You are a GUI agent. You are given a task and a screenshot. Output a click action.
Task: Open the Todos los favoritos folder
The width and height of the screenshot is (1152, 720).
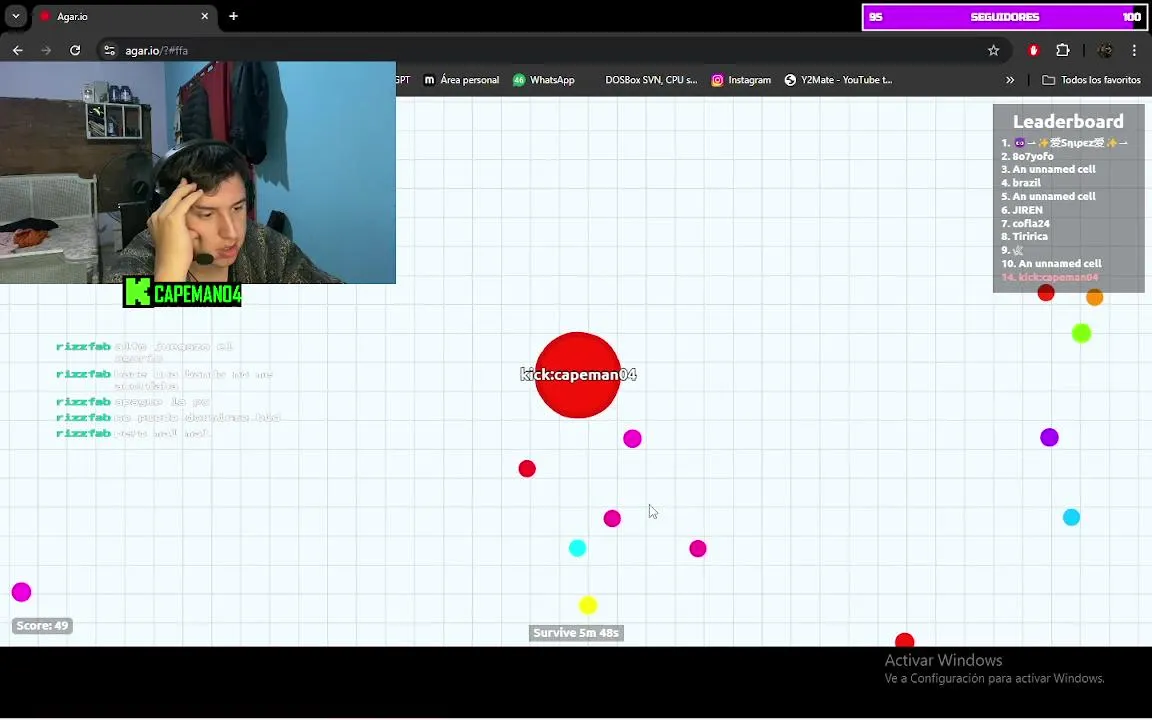point(1092,80)
